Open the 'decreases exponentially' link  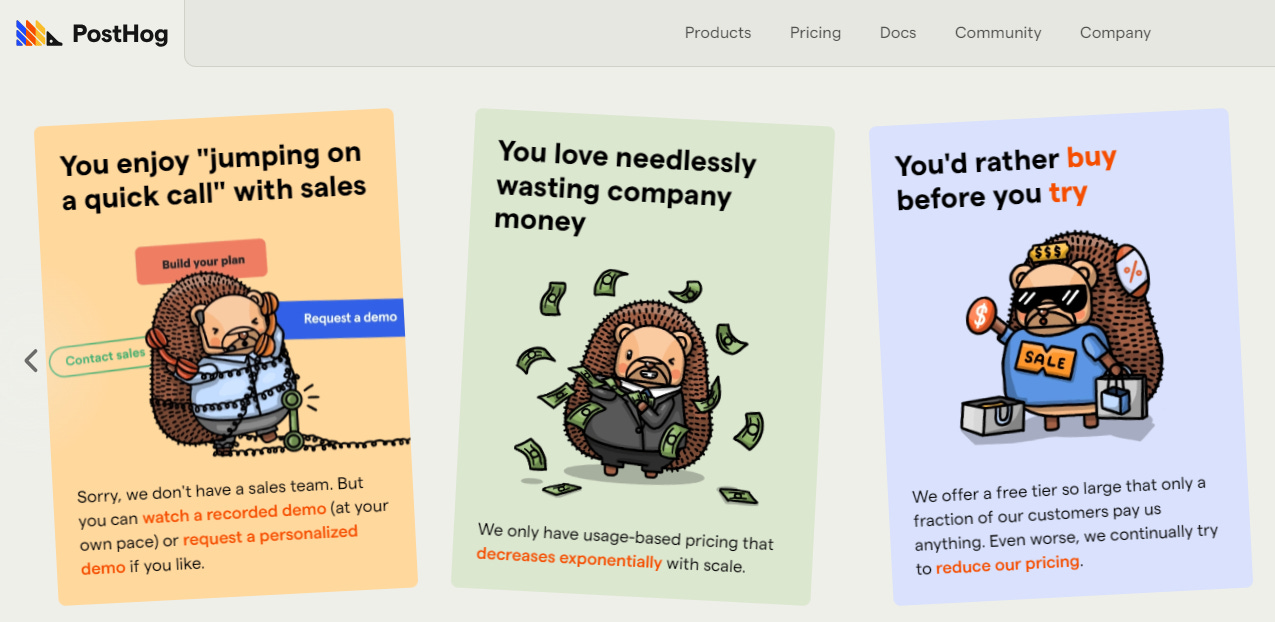coord(569,558)
